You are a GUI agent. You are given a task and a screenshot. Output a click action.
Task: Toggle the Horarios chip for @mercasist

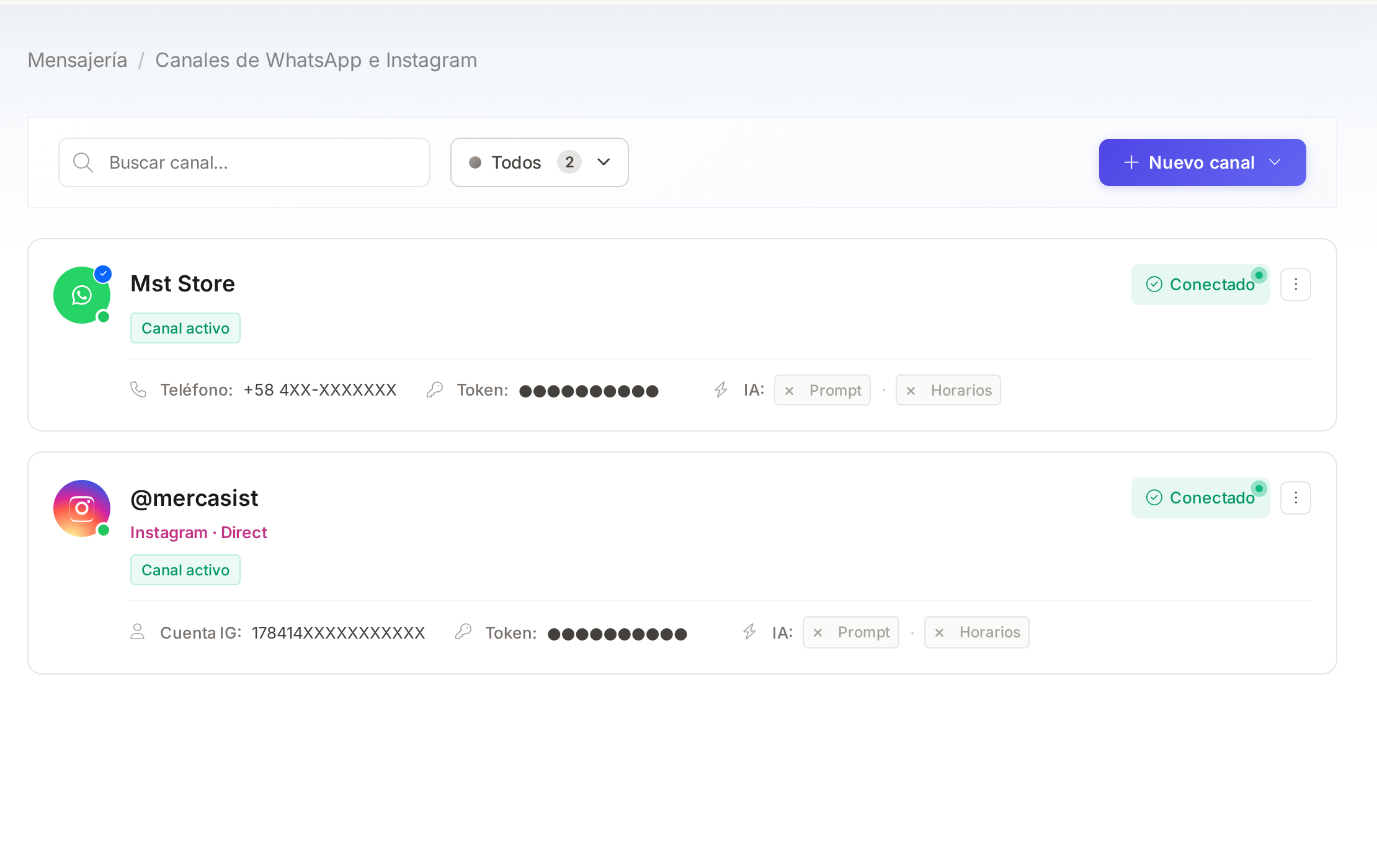[977, 632]
